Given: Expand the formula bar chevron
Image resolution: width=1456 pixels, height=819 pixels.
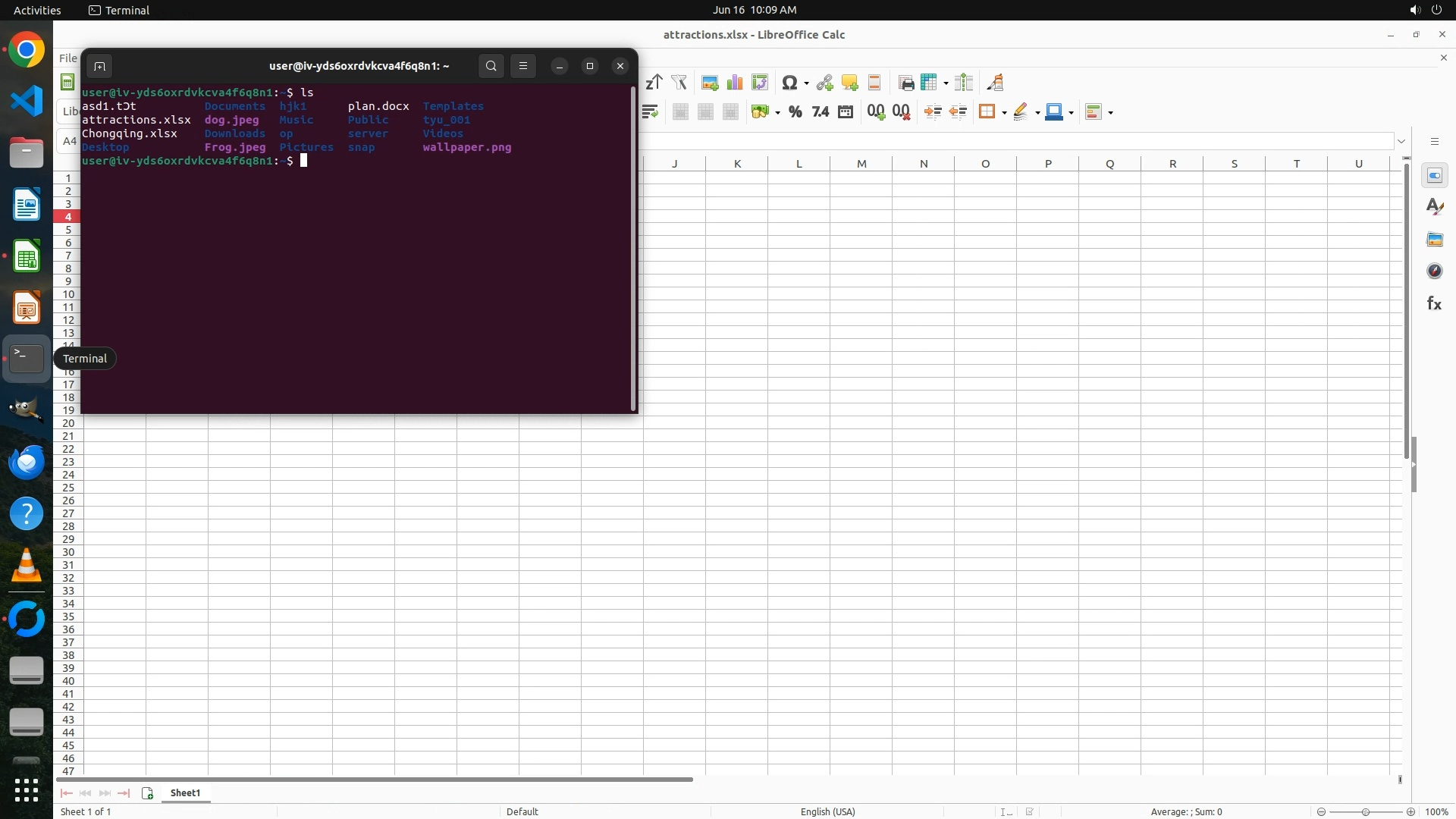Looking at the screenshot, I should [1401, 142].
